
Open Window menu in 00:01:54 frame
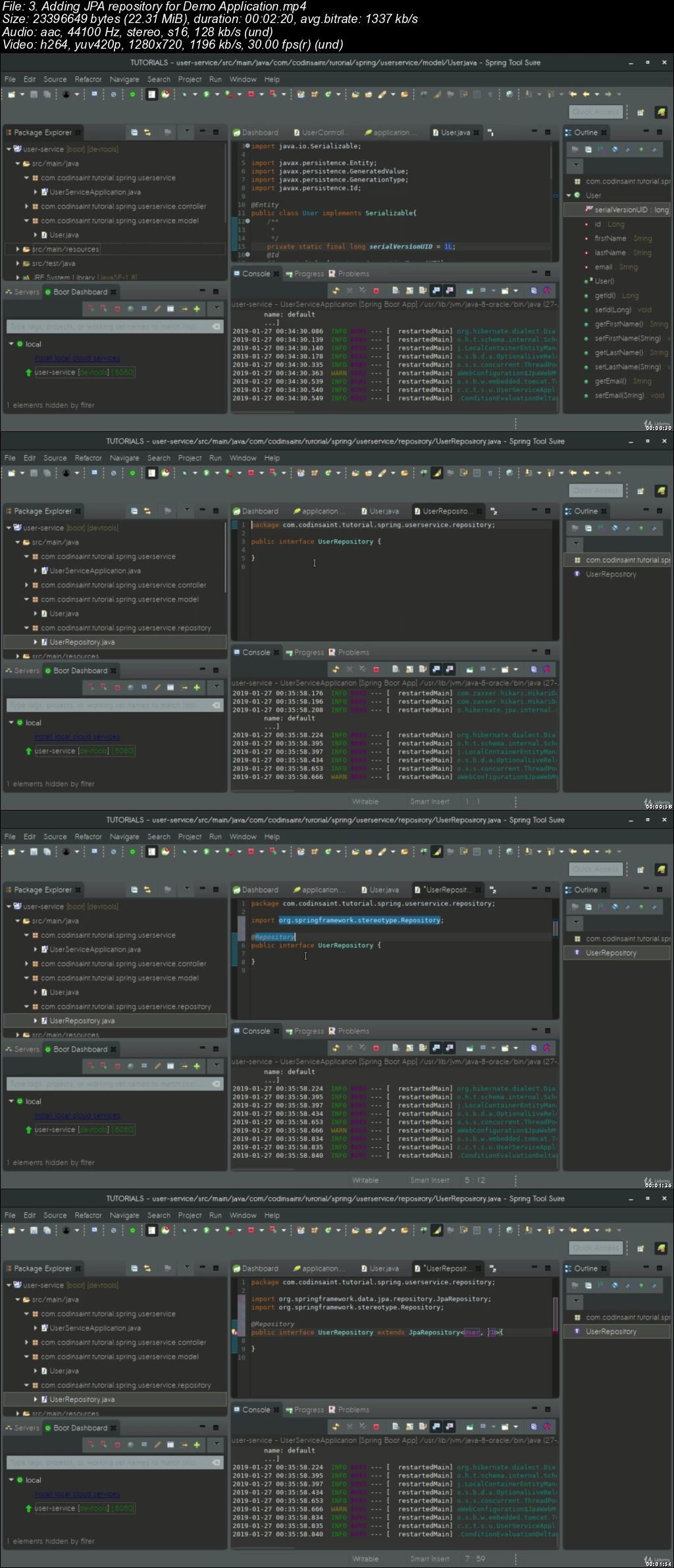coord(243,1215)
